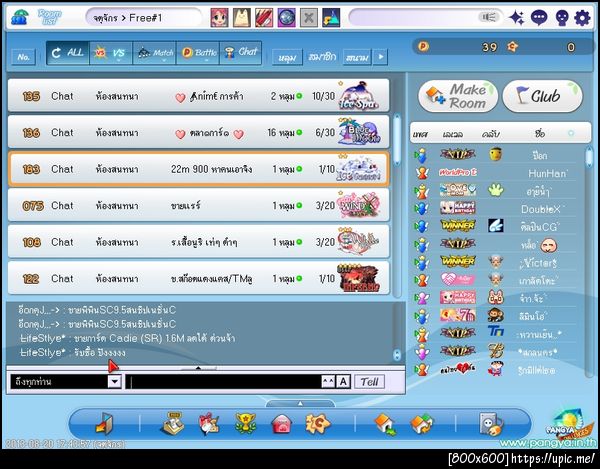Open the VS room filter tab
This screenshot has height=469, width=600.
pyautogui.click(x=111, y=53)
